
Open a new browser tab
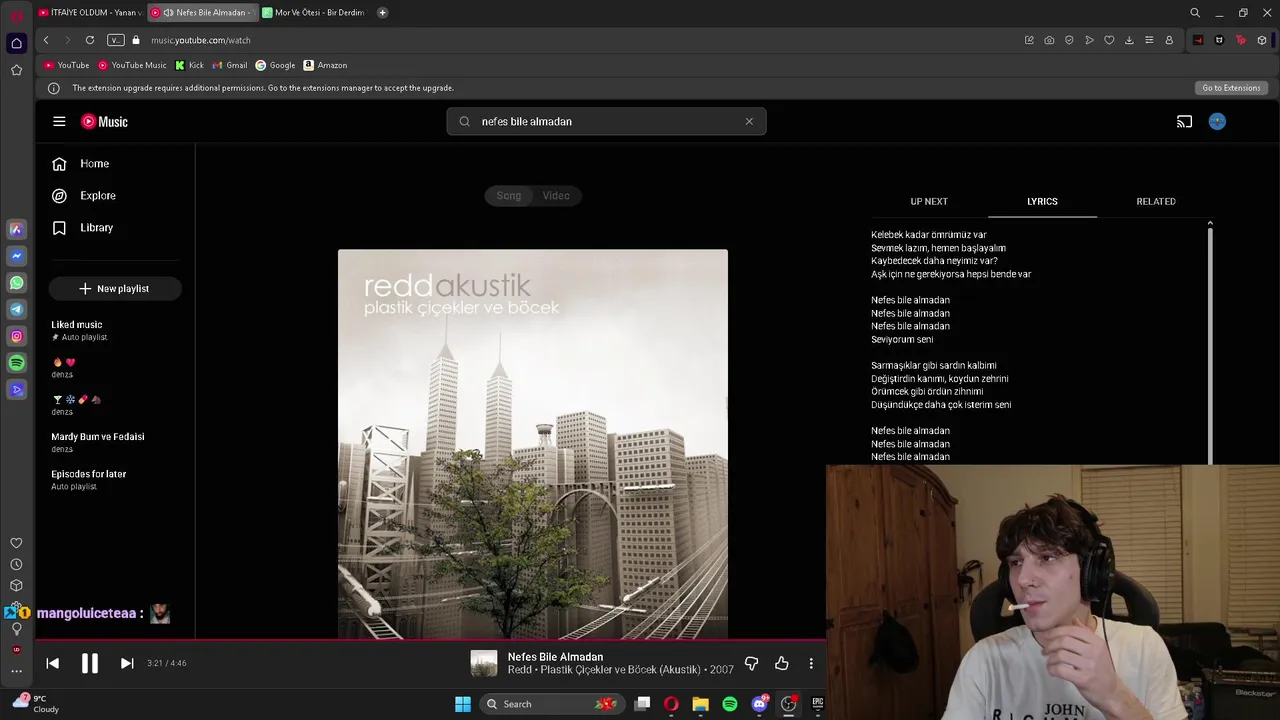[x=382, y=12]
